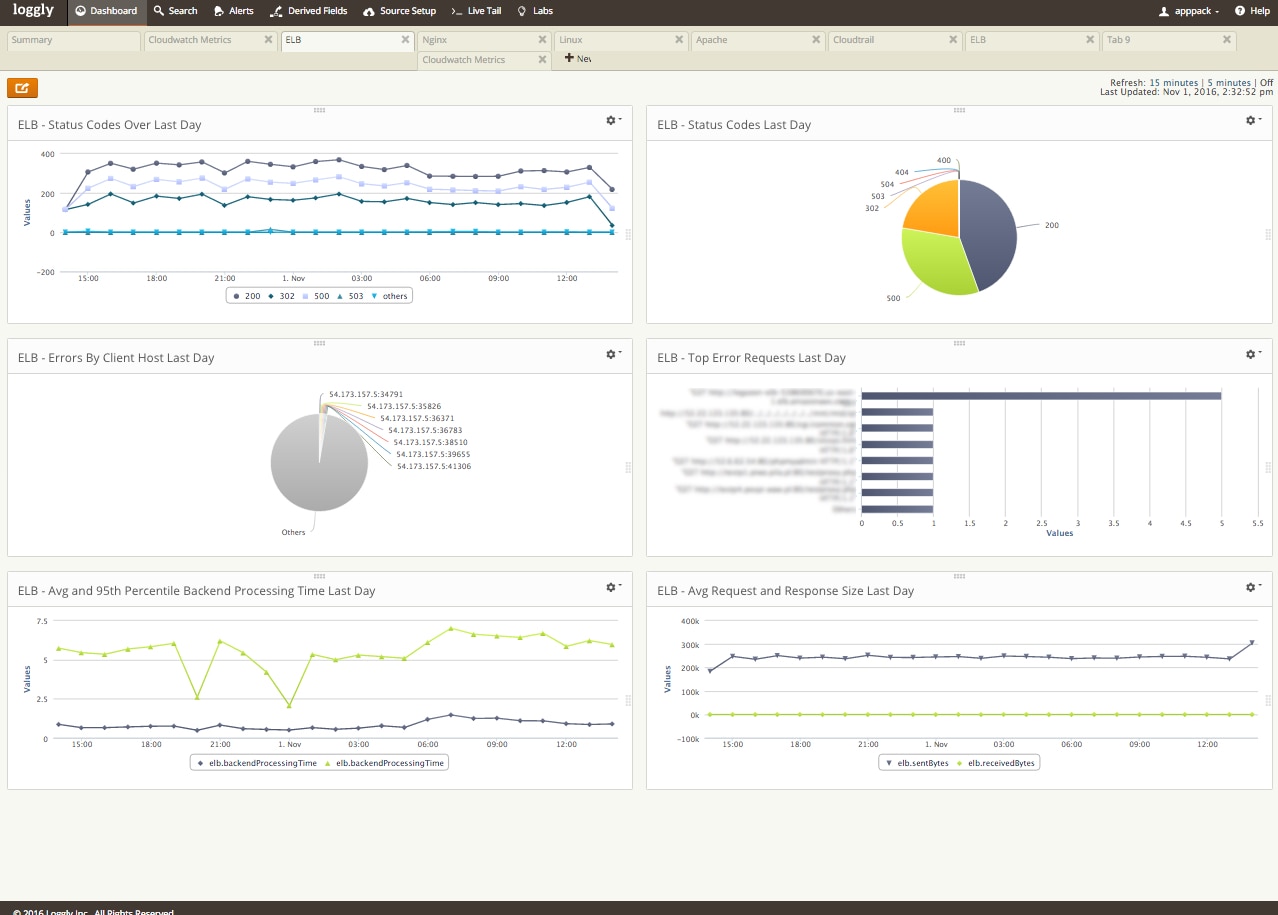Open gear menu for Top Error Requests widget
Viewport: 1278px width, 915px height.
(x=1251, y=354)
